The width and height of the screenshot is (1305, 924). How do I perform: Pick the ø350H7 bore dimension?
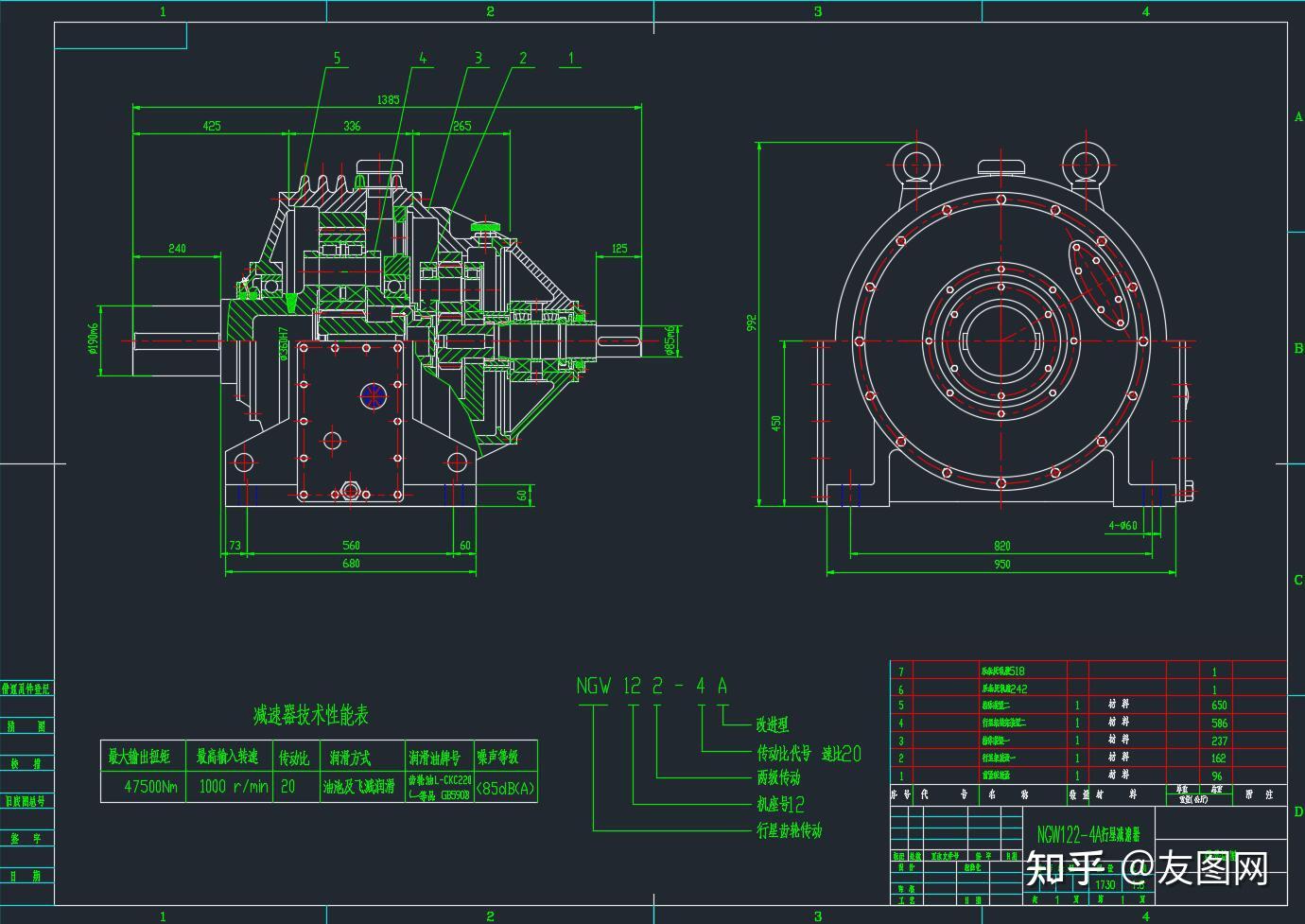point(283,344)
